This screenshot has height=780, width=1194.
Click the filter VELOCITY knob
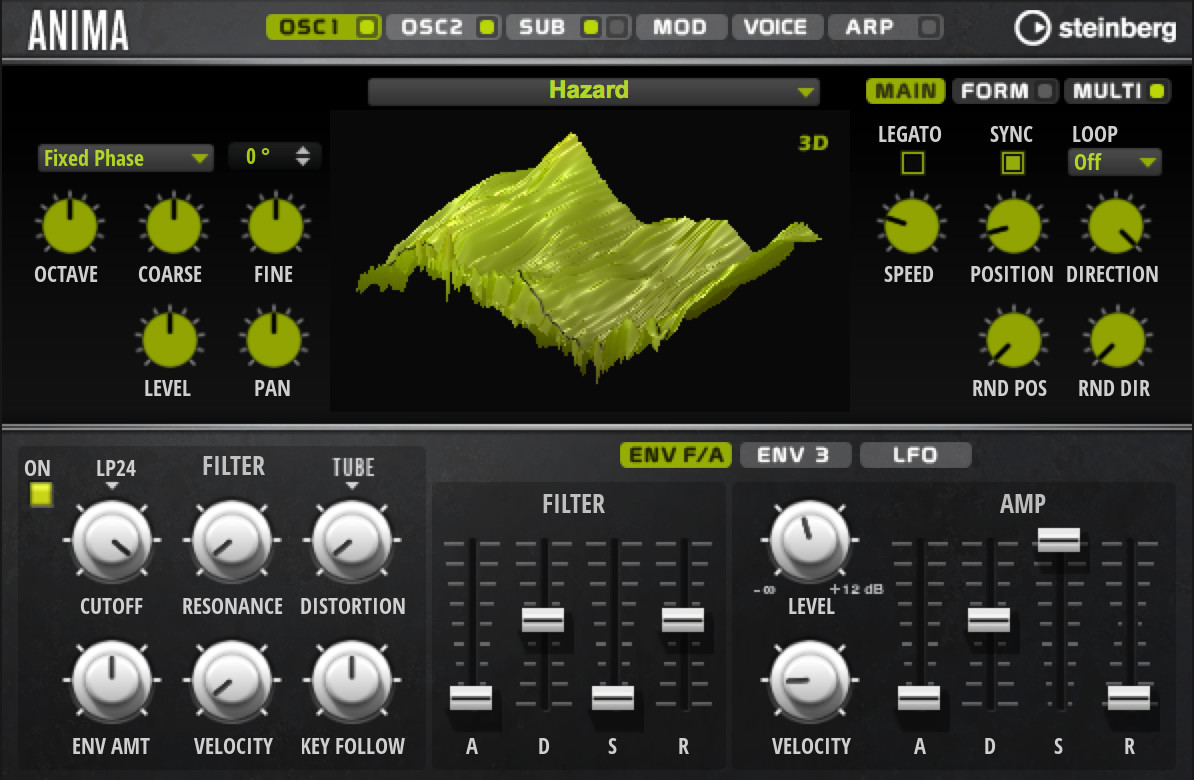(x=231, y=680)
